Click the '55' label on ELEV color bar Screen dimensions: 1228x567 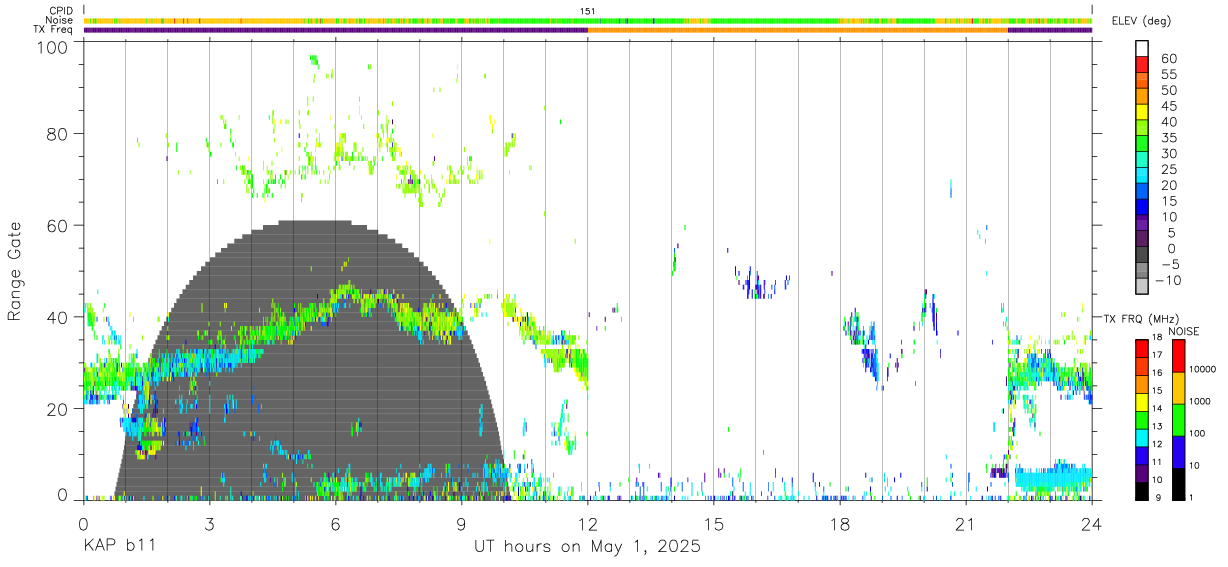1168,75
